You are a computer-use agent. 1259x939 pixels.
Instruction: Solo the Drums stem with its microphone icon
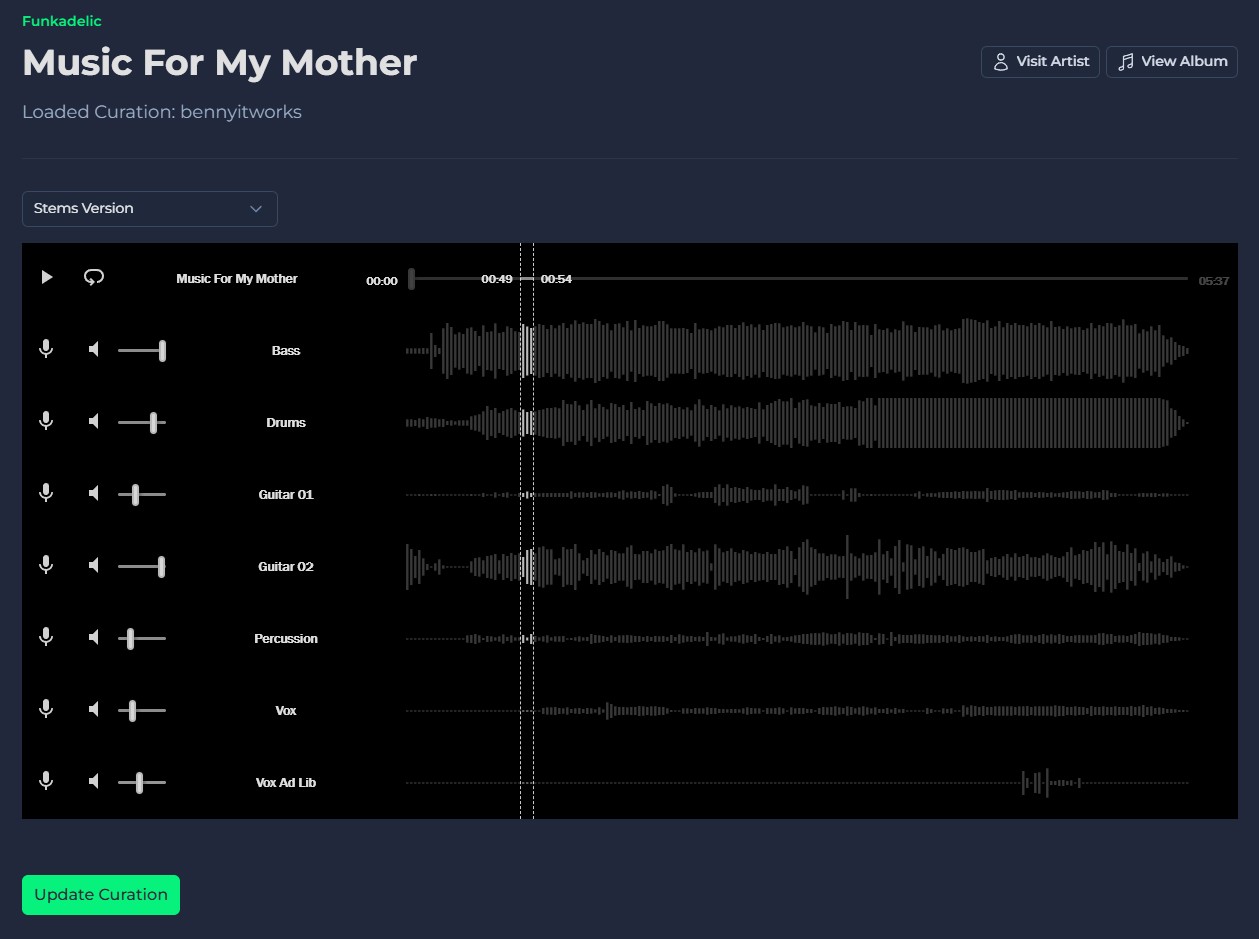click(46, 421)
